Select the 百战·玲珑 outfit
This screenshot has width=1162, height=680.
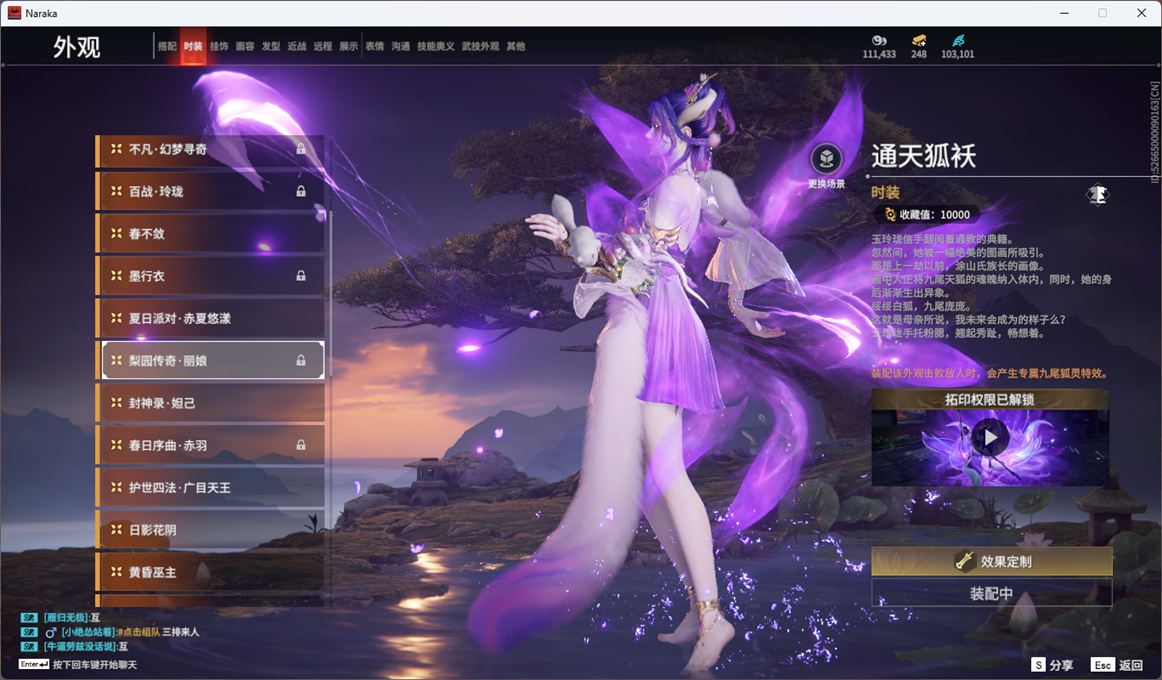coord(210,191)
